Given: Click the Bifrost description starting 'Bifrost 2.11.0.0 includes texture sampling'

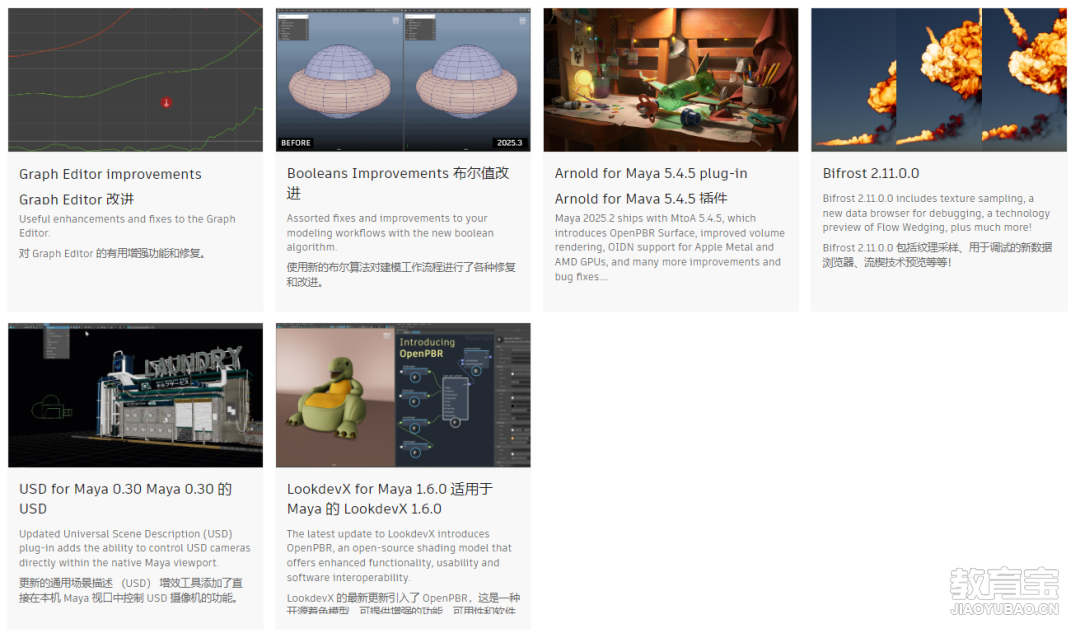Looking at the screenshot, I should pos(936,213).
